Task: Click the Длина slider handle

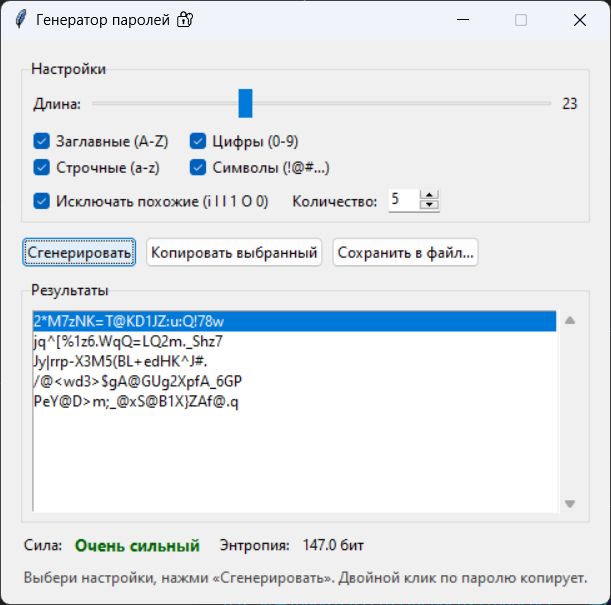Action: [245, 103]
